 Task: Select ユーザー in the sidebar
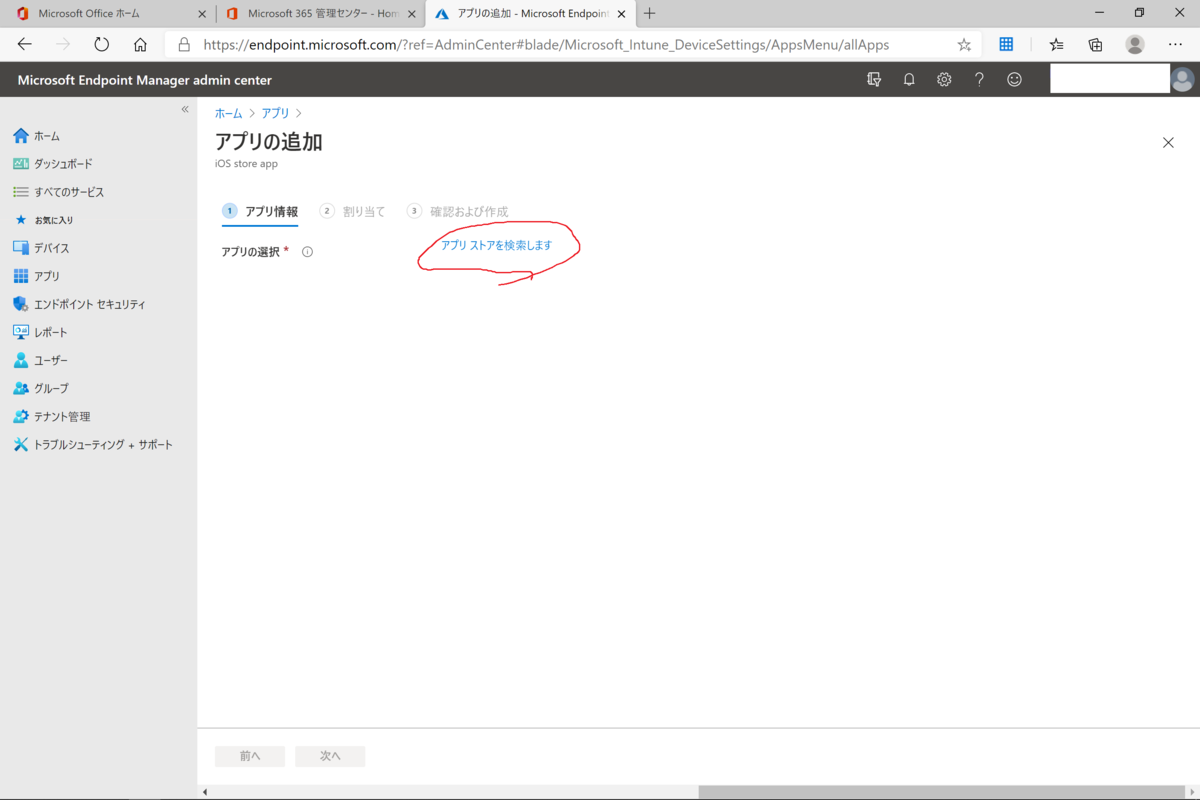(50, 360)
